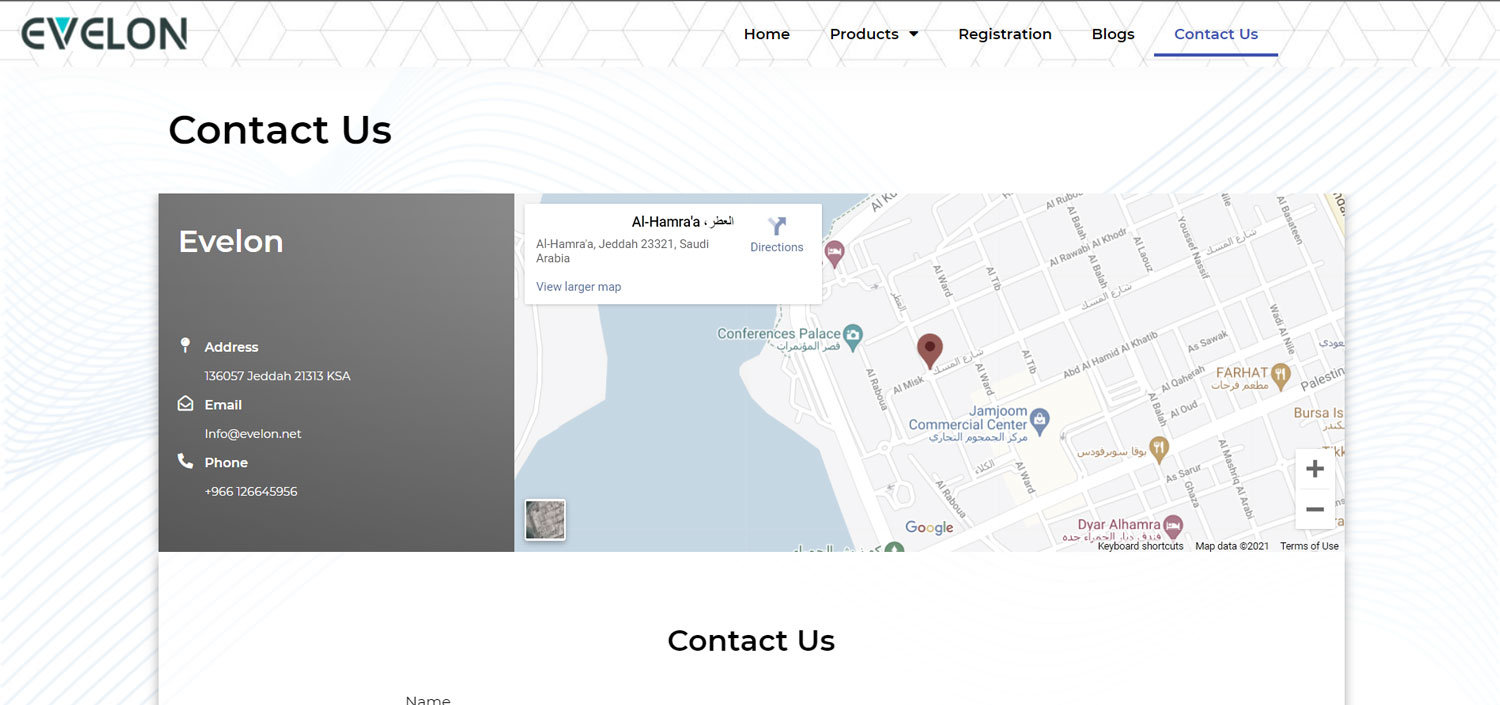Open the map Terms of Use link
Screen dimensions: 1500x705
tap(1309, 546)
